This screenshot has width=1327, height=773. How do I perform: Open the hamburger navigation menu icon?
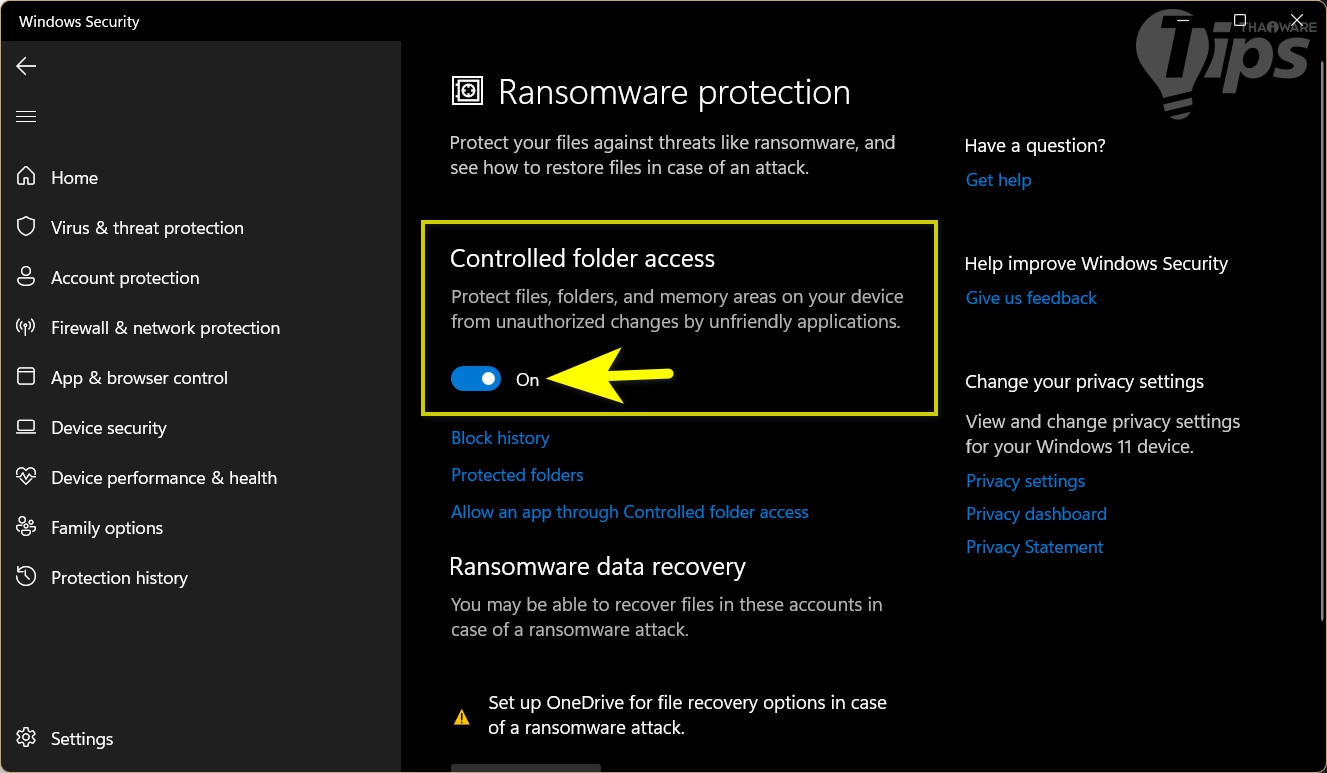tap(26, 117)
